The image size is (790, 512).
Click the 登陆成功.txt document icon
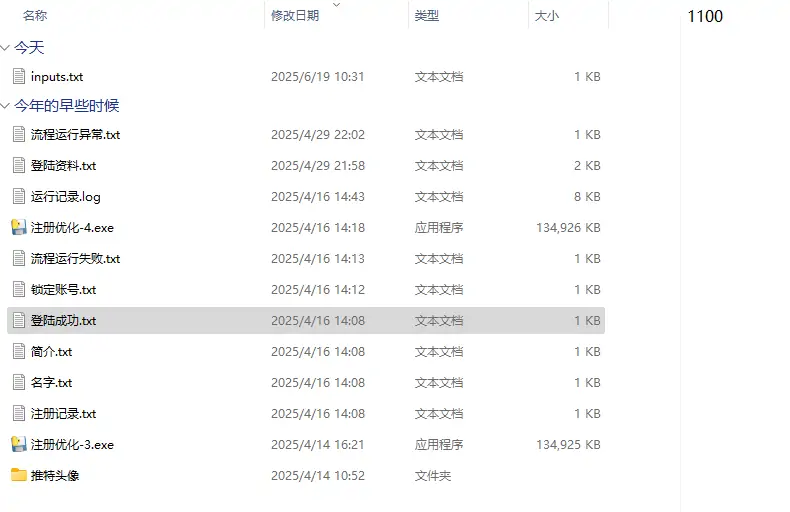coord(19,321)
